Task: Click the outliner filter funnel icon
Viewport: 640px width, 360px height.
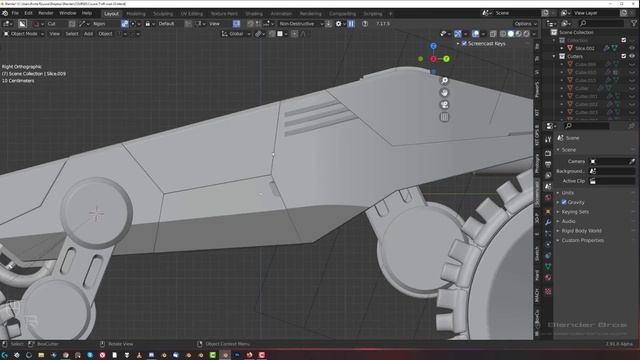Action: [633, 23]
